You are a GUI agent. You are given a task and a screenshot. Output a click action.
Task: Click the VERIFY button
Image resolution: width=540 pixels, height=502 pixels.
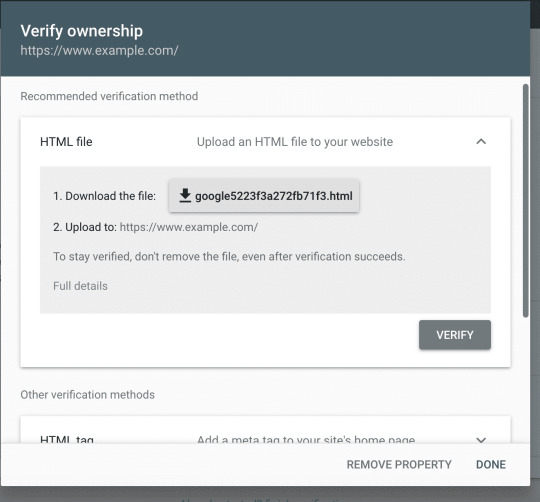coord(455,335)
